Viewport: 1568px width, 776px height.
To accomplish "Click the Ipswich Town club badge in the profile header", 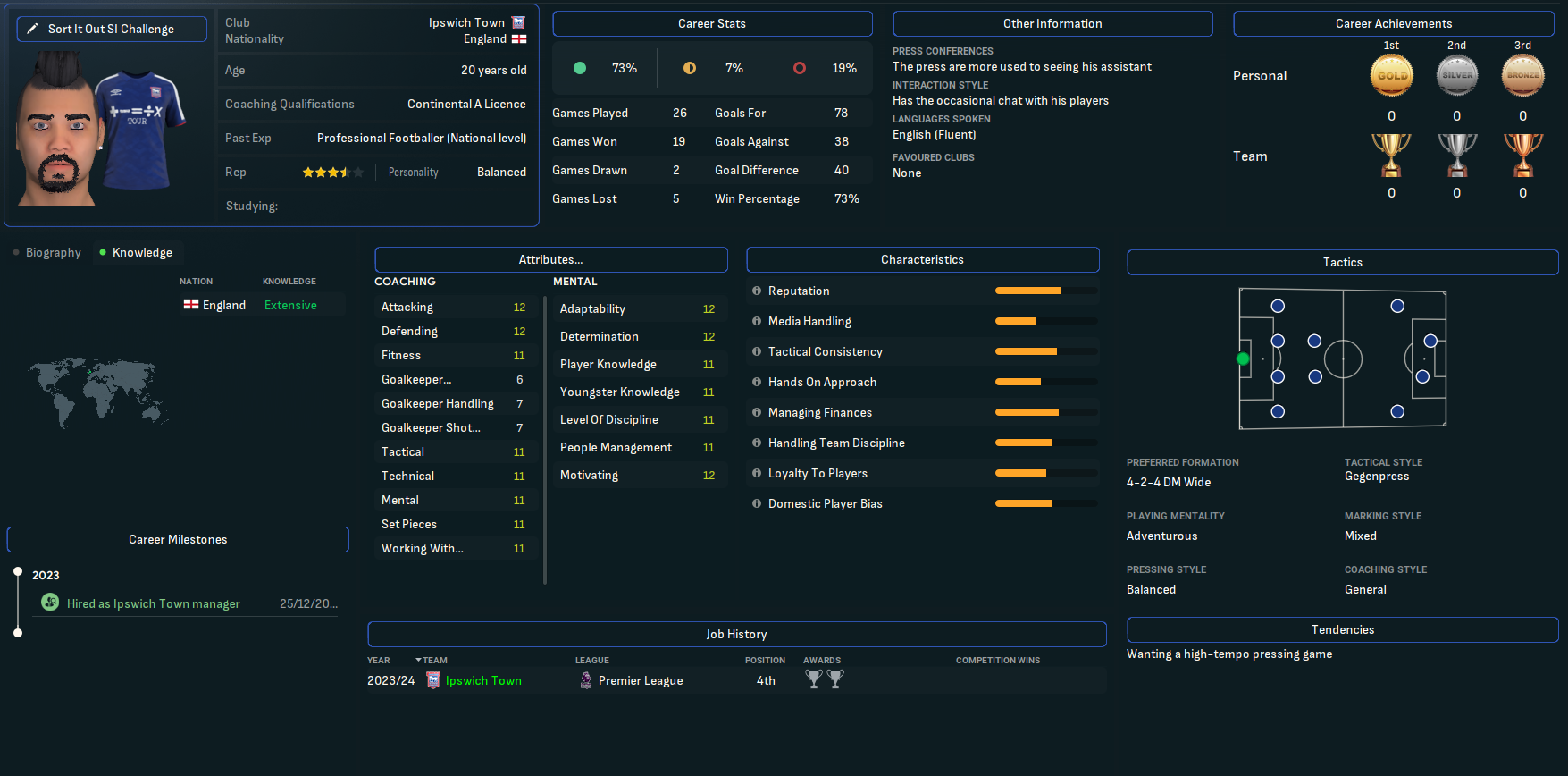I will (x=518, y=22).
